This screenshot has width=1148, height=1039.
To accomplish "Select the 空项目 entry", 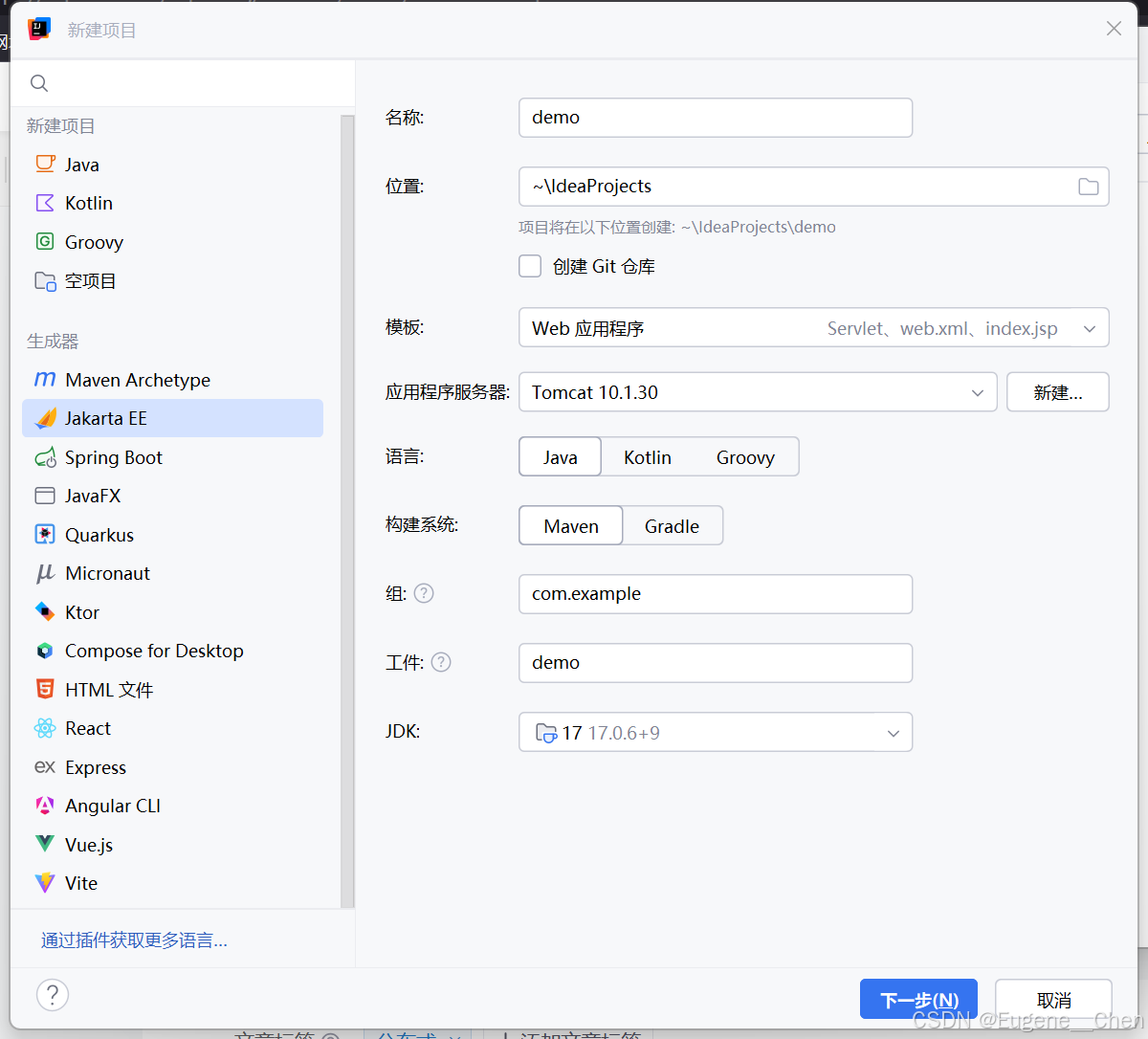I will coord(172,280).
